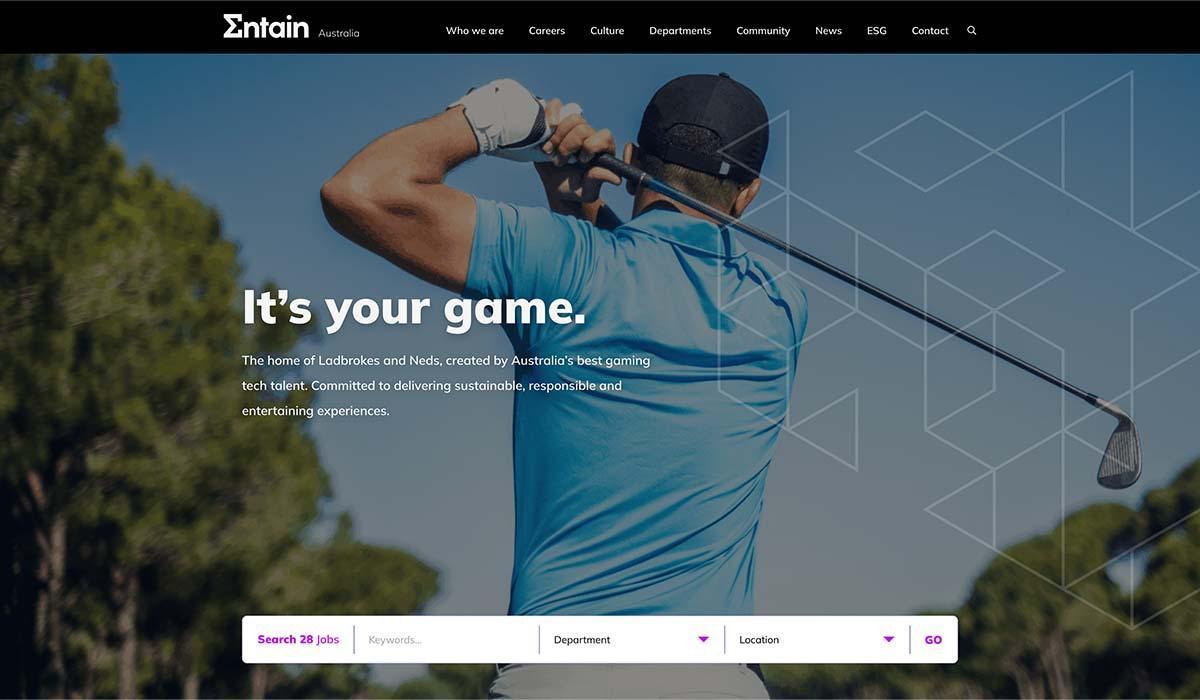Click the purple arrow beside Department
Viewport: 1200px width, 700px height.
click(x=703, y=640)
